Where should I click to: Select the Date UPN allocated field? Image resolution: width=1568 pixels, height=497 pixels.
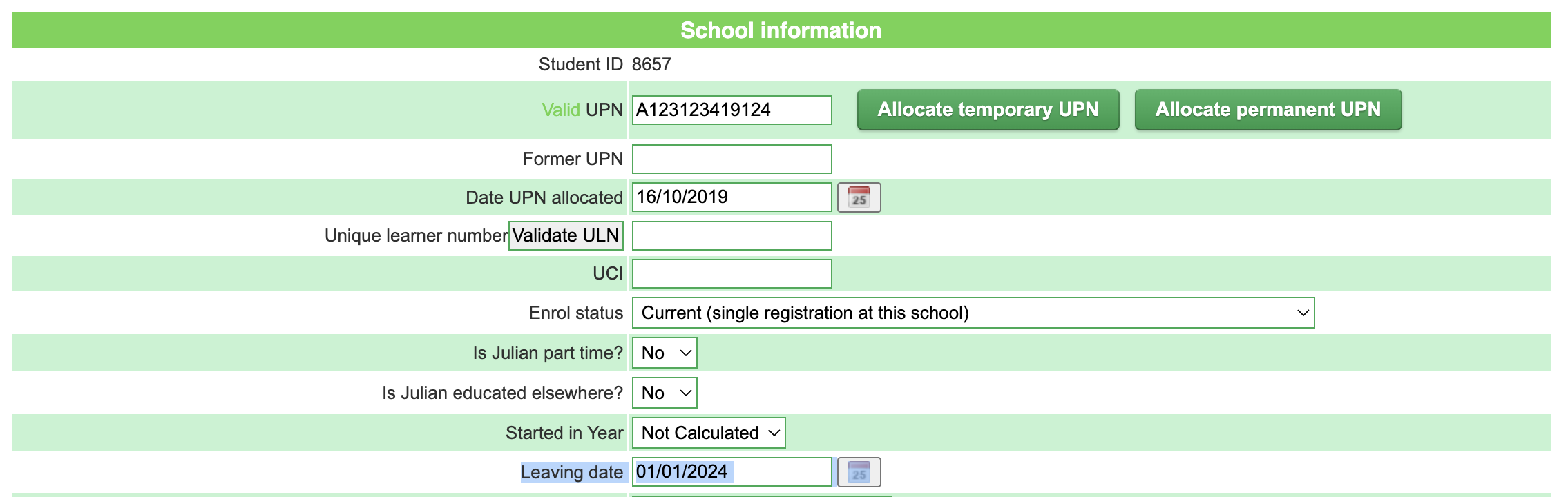click(732, 197)
